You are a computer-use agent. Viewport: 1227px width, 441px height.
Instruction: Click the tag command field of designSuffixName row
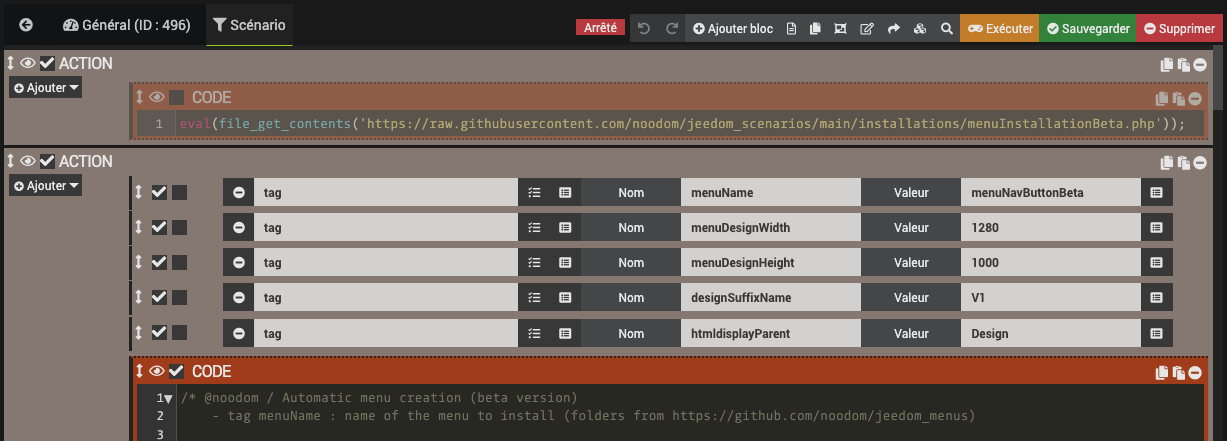coord(386,298)
